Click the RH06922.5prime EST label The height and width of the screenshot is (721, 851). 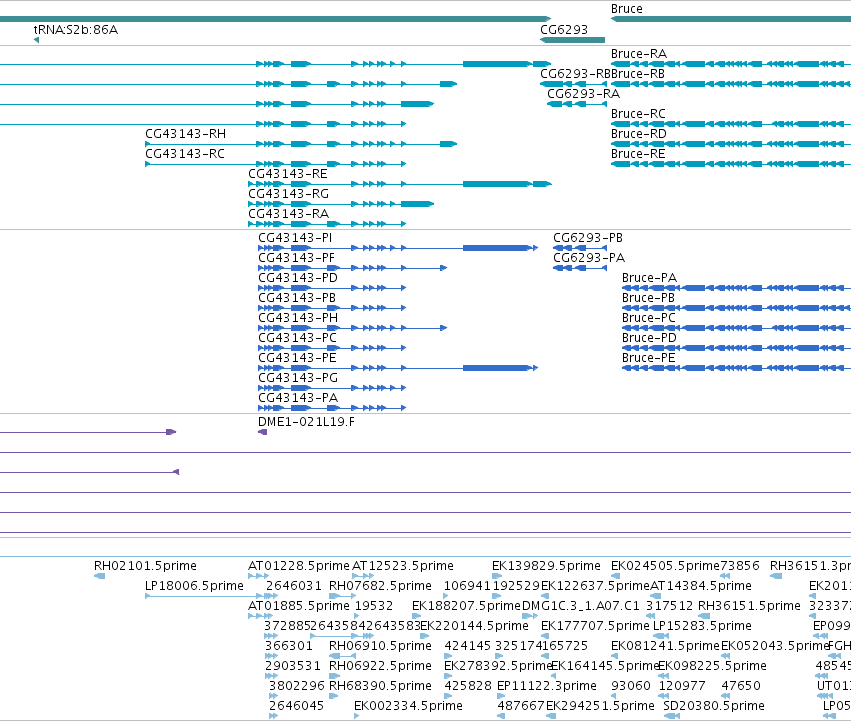tap(380, 666)
